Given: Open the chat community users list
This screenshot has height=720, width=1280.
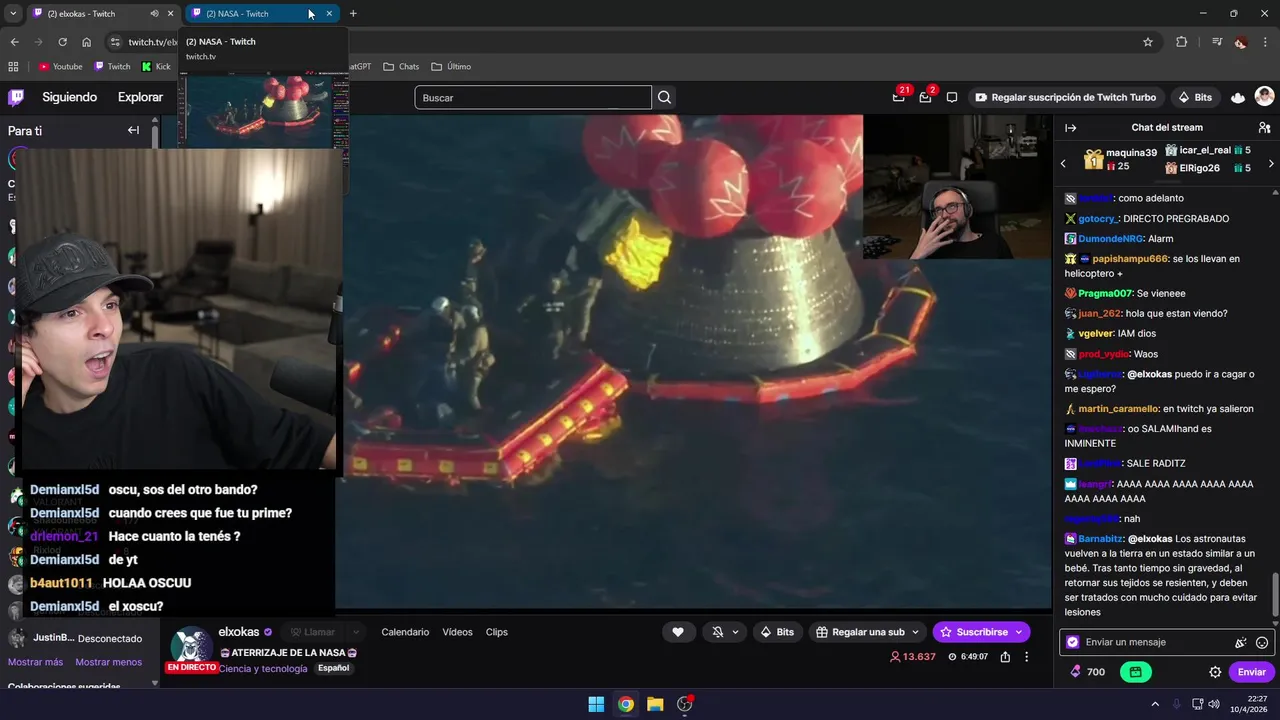Looking at the screenshot, I should coord(1264,128).
